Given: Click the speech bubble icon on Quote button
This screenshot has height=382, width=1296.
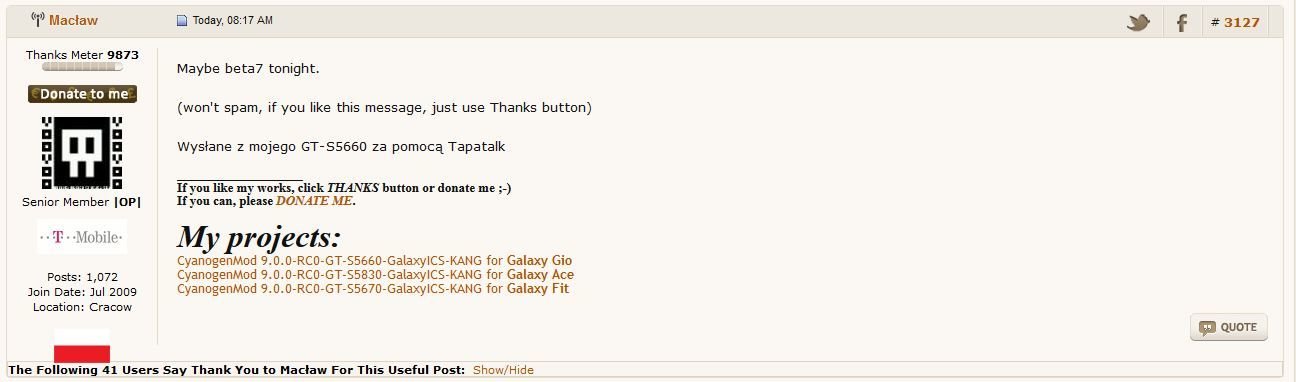Looking at the screenshot, I should (1207, 327).
